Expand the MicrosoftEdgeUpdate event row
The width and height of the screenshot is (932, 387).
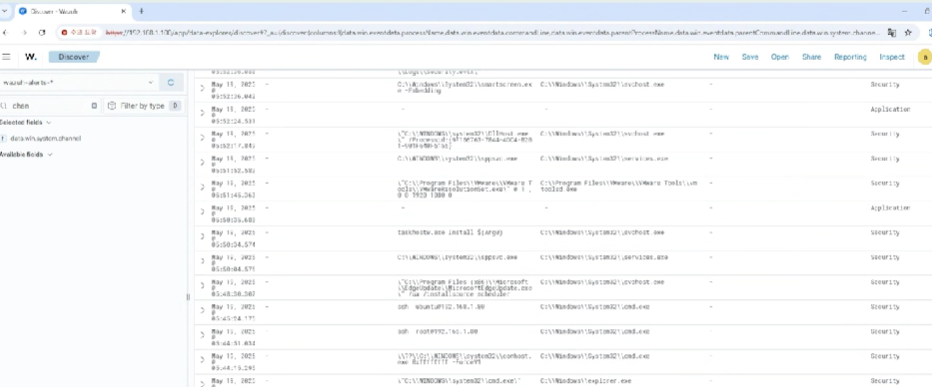(202, 285)
